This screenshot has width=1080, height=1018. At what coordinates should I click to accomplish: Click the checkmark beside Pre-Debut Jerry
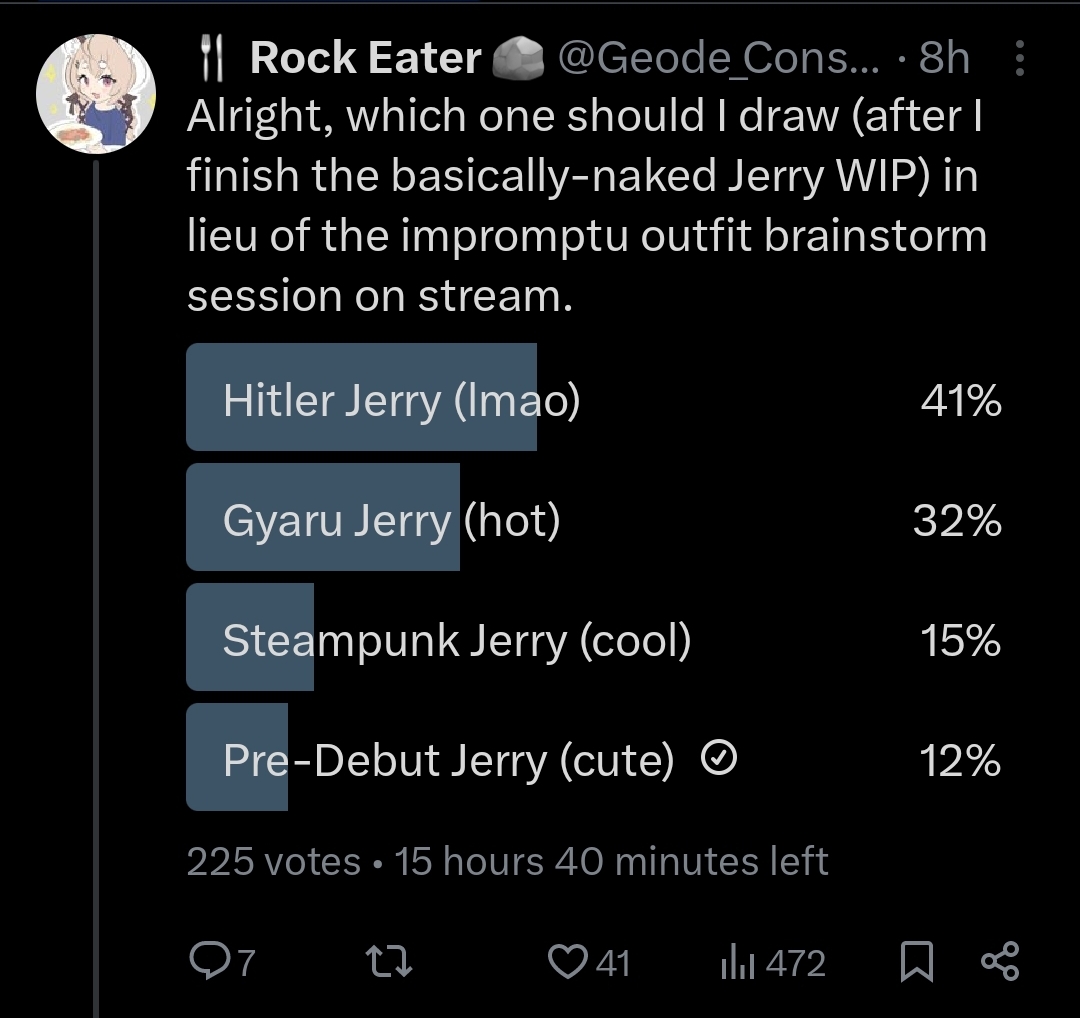pos(720,761)
